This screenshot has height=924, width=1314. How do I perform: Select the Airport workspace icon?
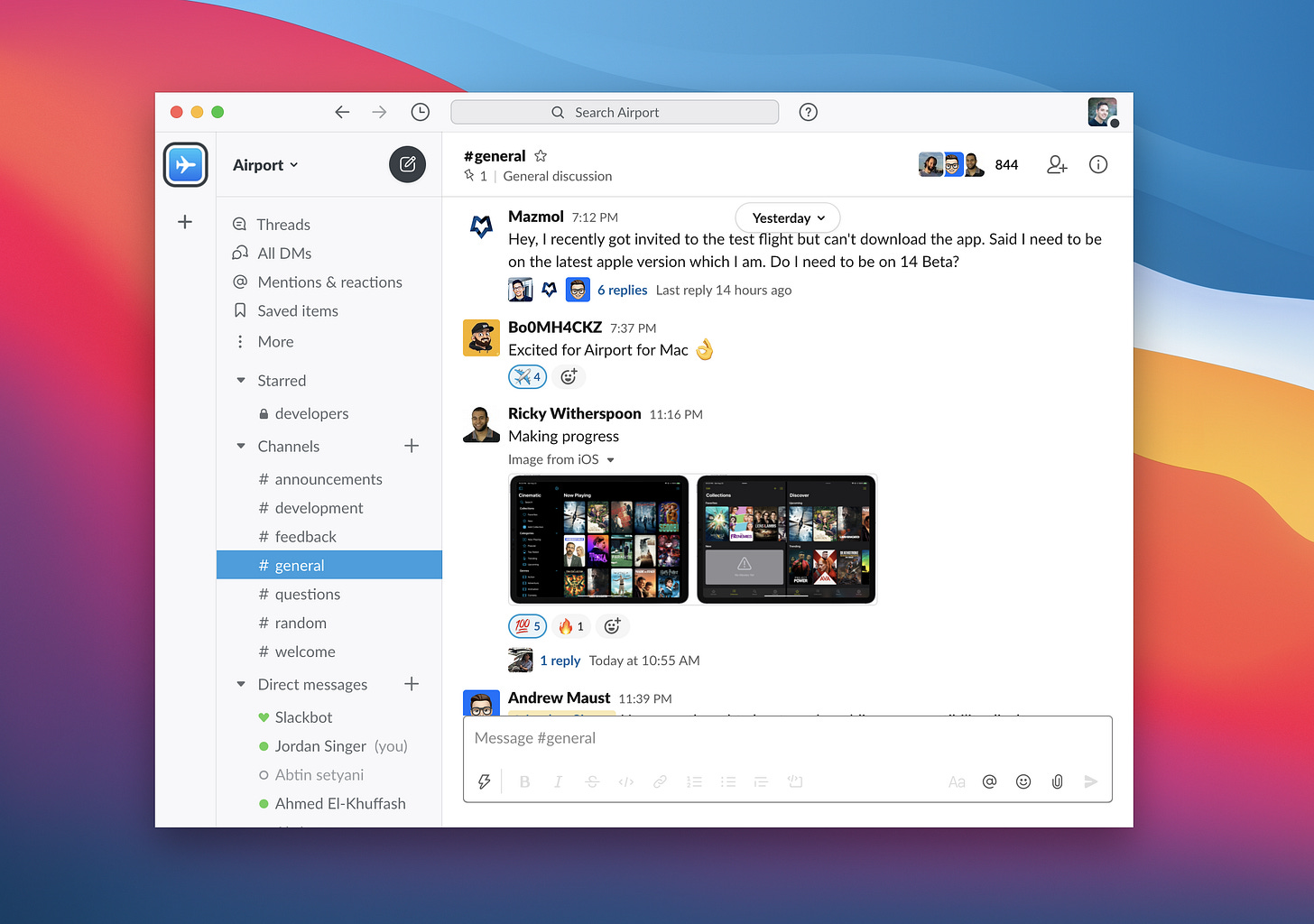[x=186, y=165]
